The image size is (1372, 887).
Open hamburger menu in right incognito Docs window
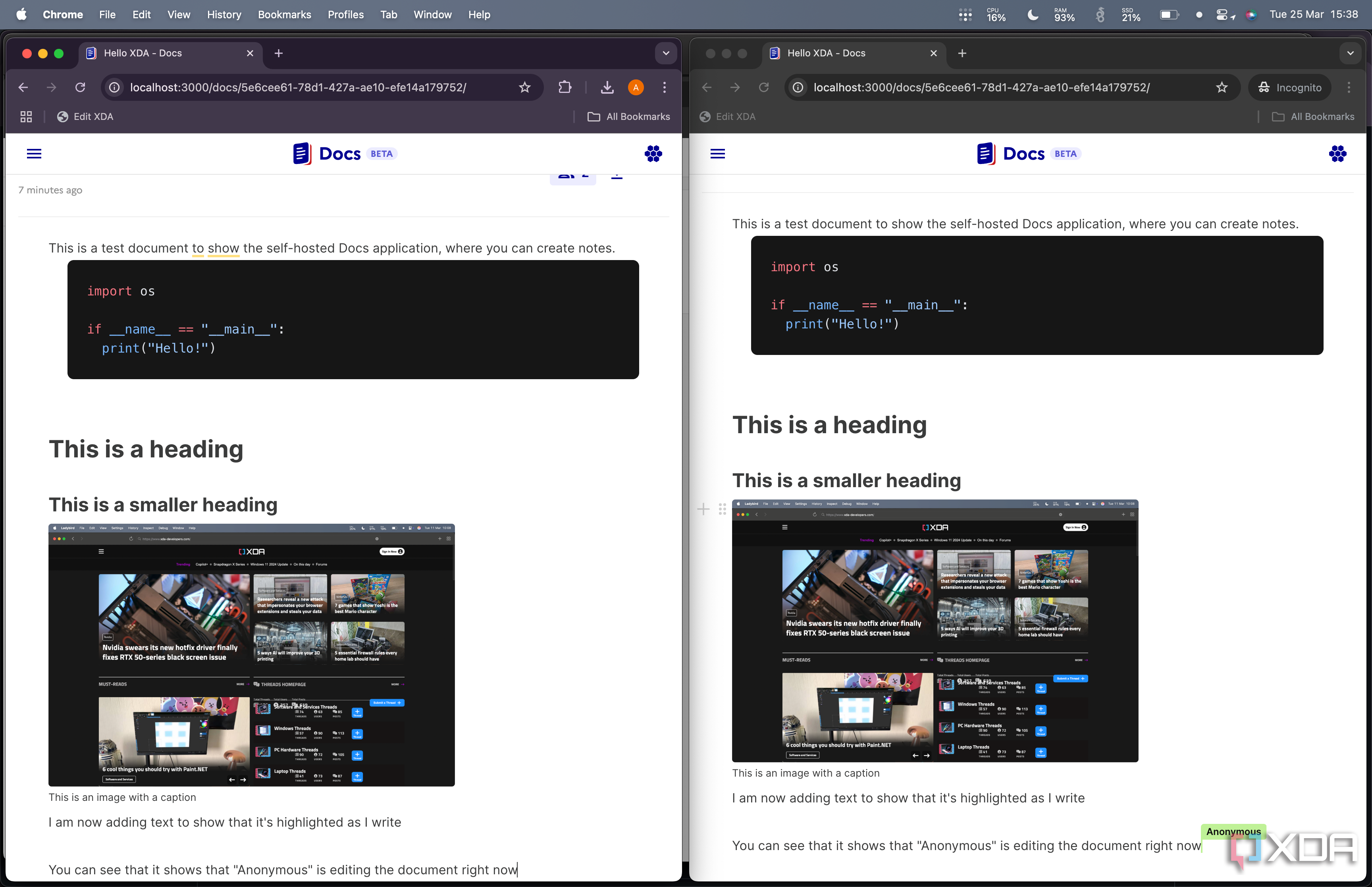[717, 154]
